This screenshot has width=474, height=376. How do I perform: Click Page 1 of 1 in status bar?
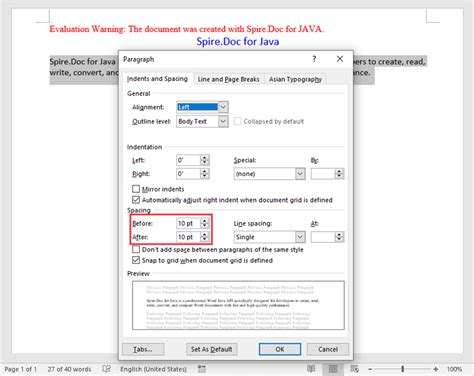pos(20,369)
